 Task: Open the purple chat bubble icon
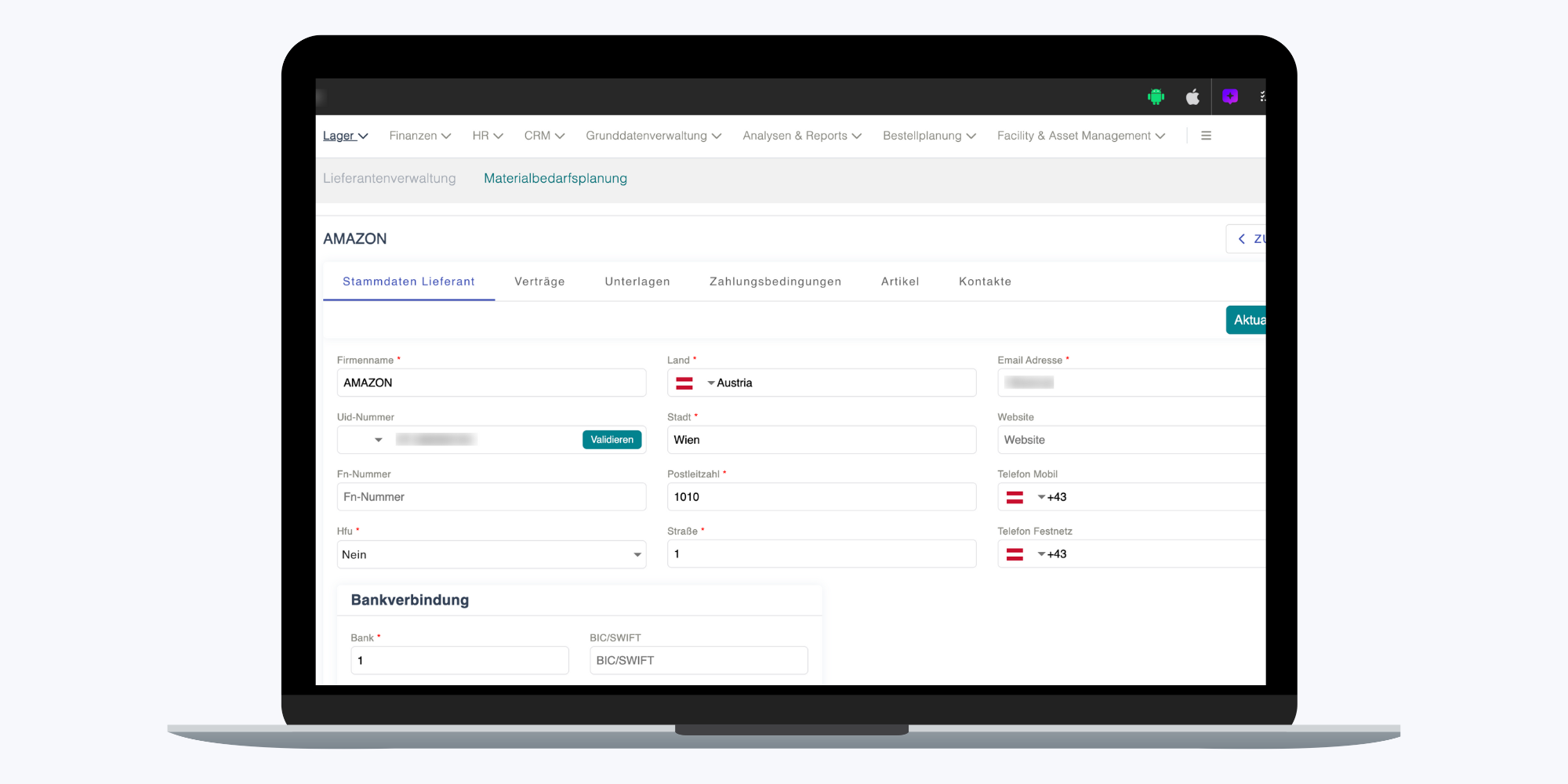point(1229,96)
